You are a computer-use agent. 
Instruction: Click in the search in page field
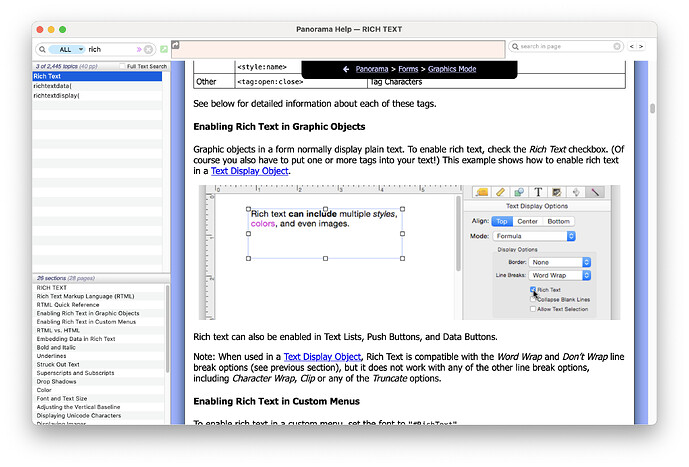coord(566,46)
